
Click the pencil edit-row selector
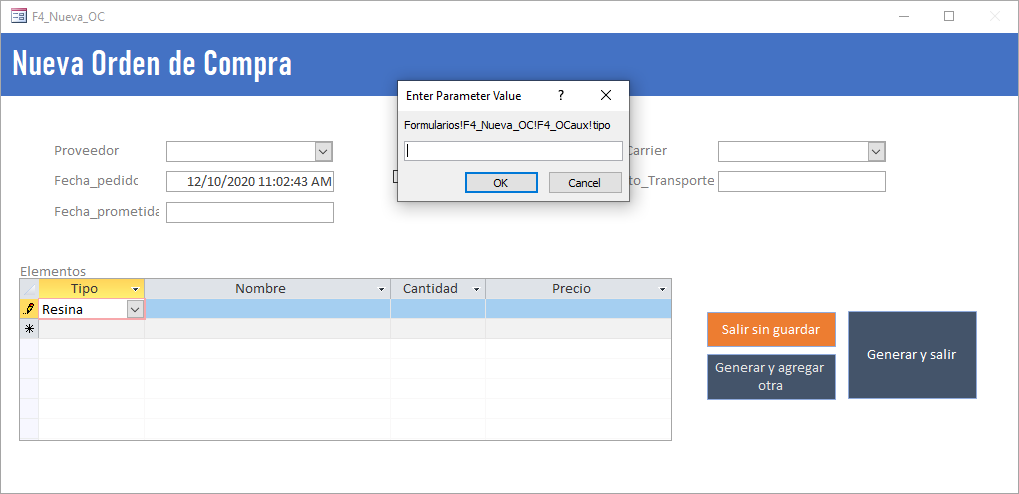[29, 310]
